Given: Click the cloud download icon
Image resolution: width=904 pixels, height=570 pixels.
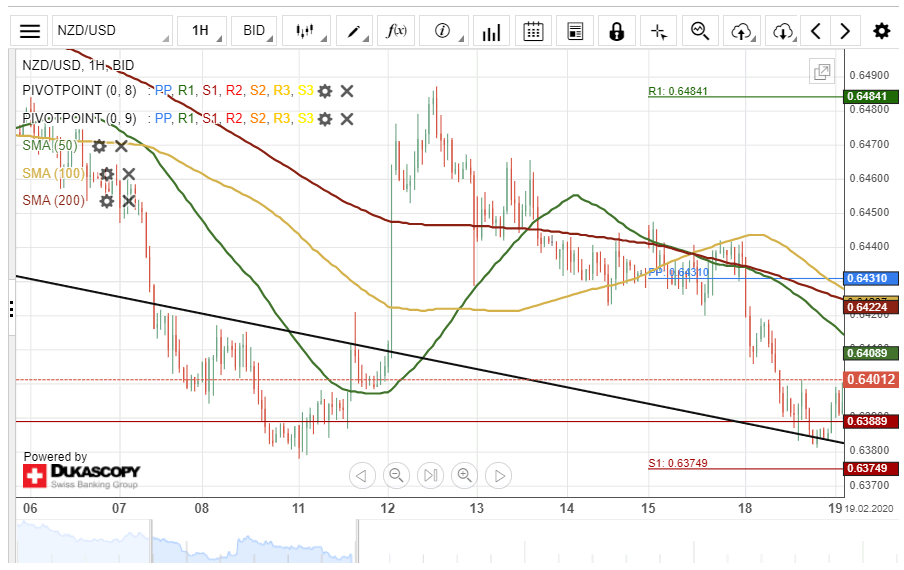Looking at the screenshot, I should point(783,31).
